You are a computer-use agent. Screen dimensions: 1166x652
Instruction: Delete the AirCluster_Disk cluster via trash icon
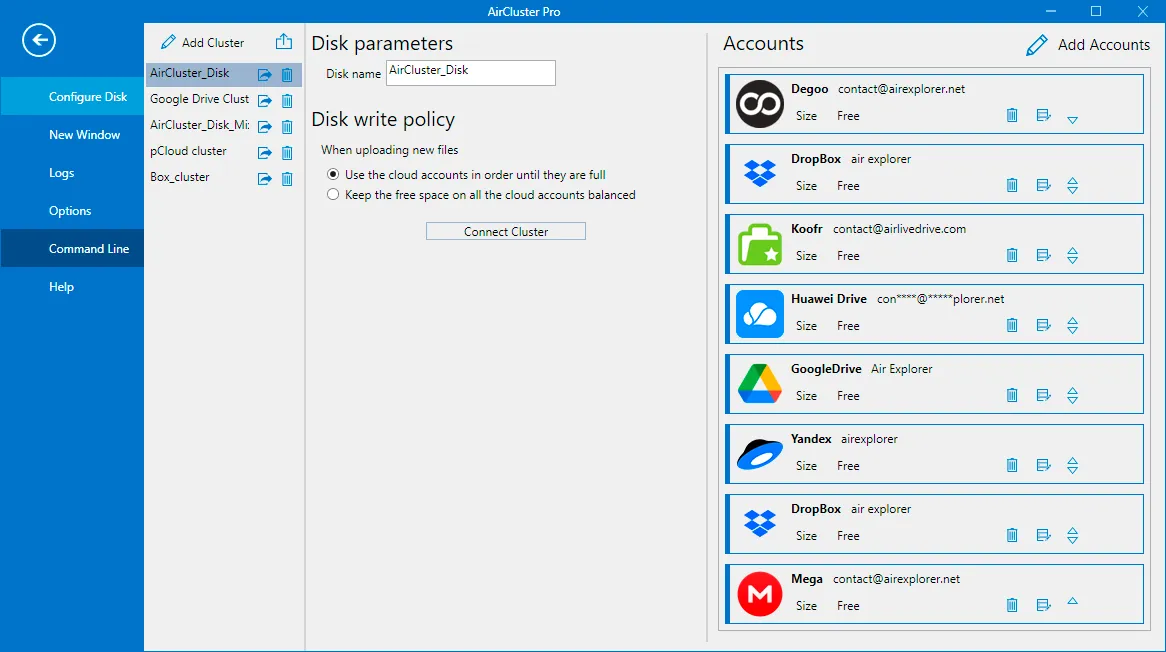287,74
